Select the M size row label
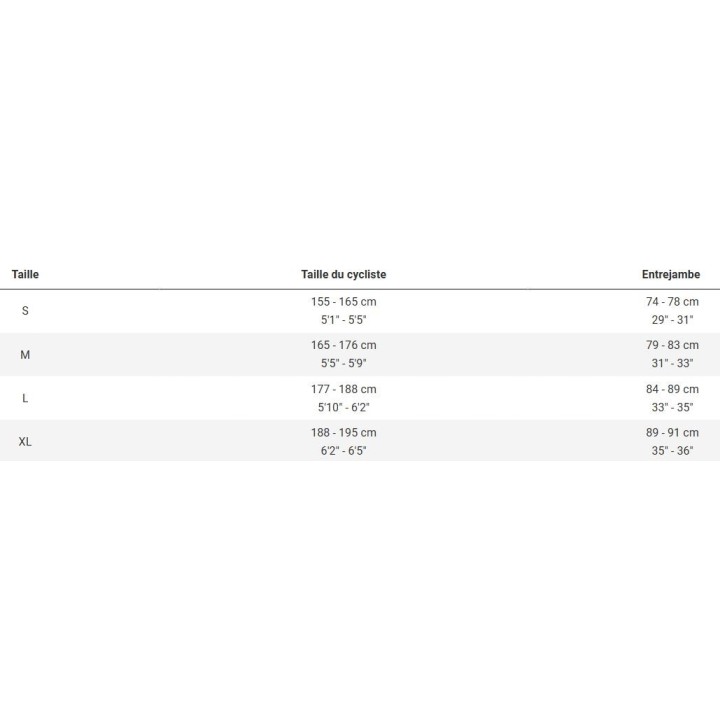Image resolution: width=720 pixels, height=720 pixels. [x=25, y=355]
